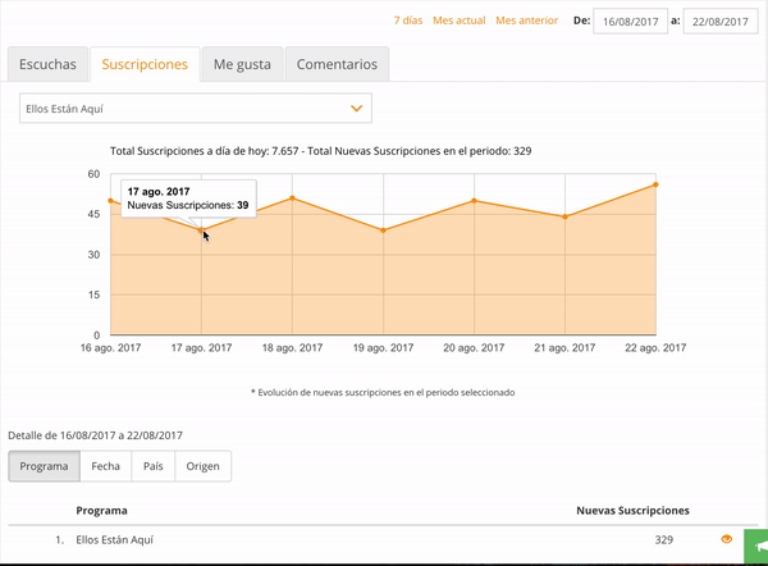Select the Mes actual range link
Viewport: 768px width, 566px height.
click(459, 21)
